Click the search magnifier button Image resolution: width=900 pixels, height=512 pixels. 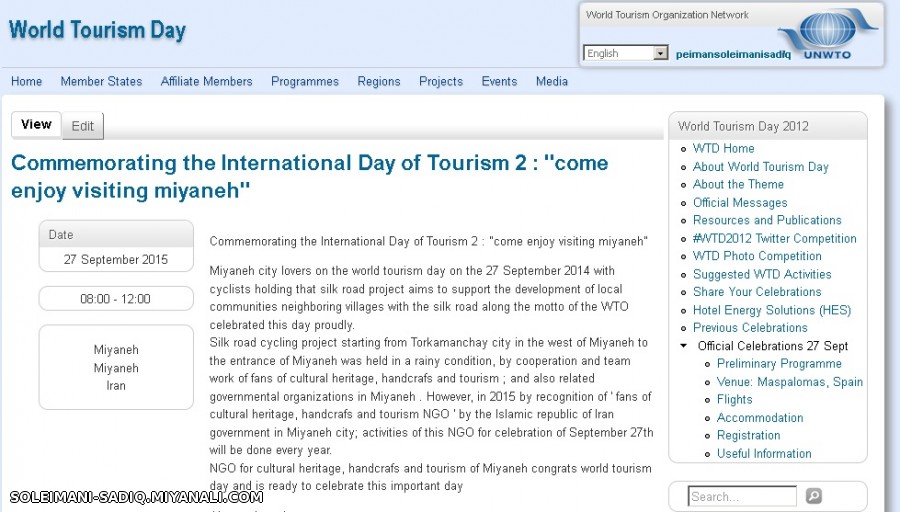point(814,495)
